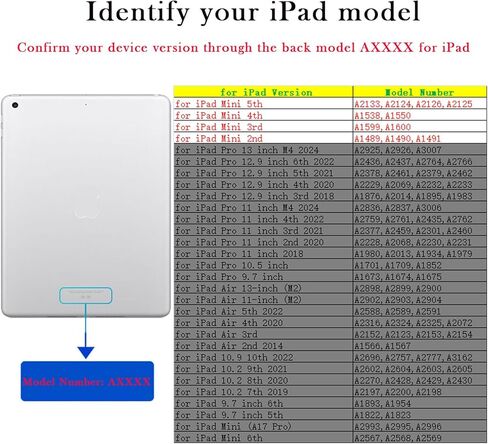
Task: Click model numbers 'A2588,A2589,A2591'
Action: pos(397,311)
